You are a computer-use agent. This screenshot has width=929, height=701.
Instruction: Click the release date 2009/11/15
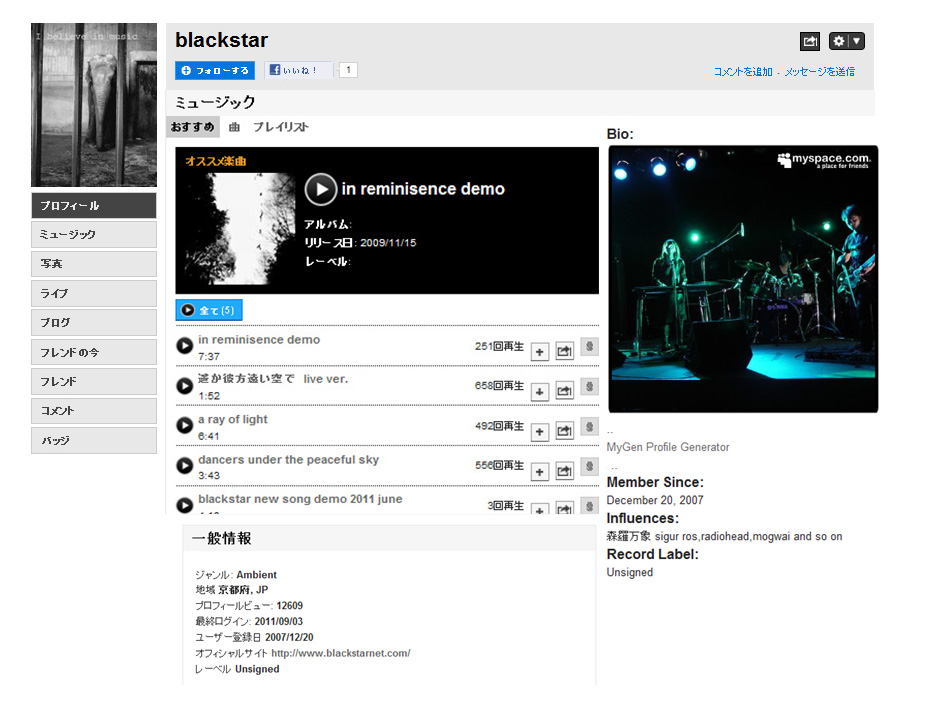pos(388,243)
